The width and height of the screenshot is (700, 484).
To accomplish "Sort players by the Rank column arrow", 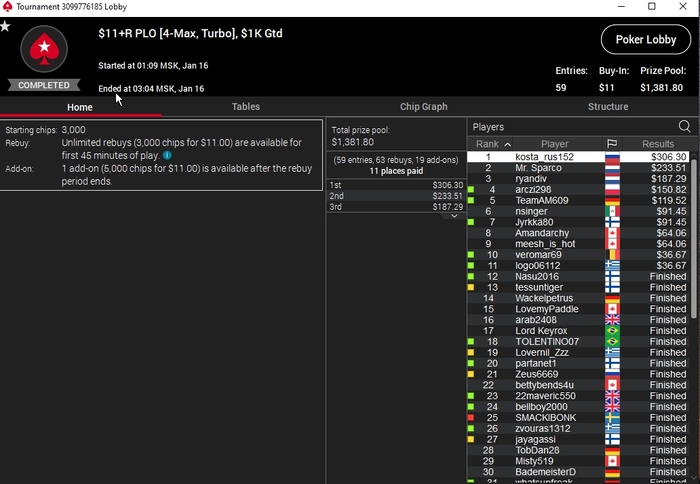I will pos(507,144).
